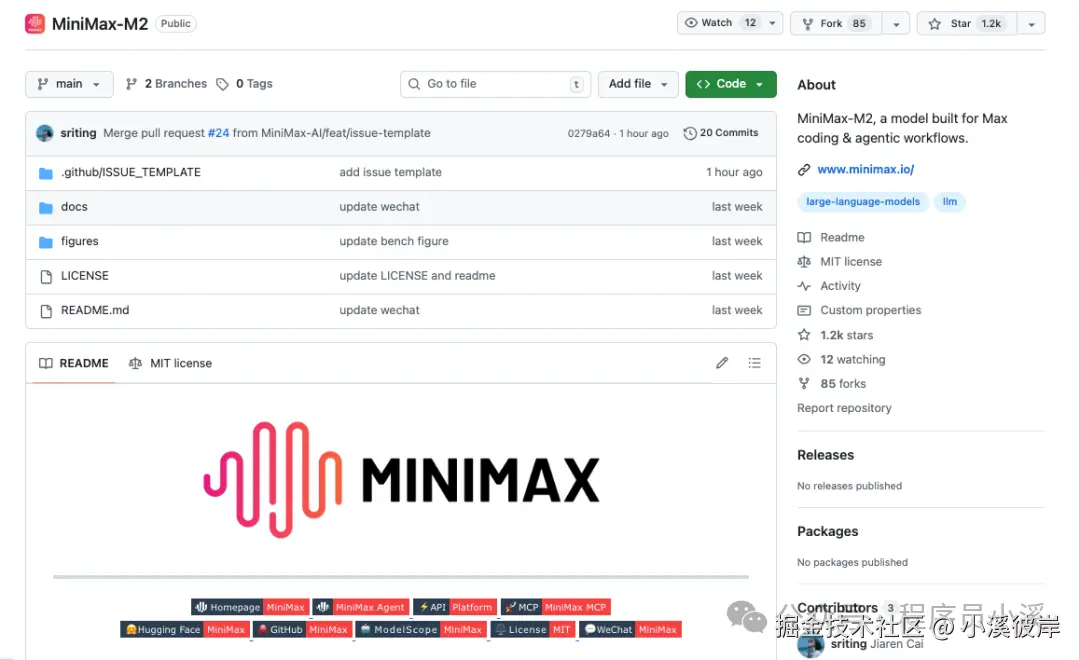Viewport: 1080px width, 660px height.
Task: Open the Star lists dropdown arrow
Action: coord(1031,23)
